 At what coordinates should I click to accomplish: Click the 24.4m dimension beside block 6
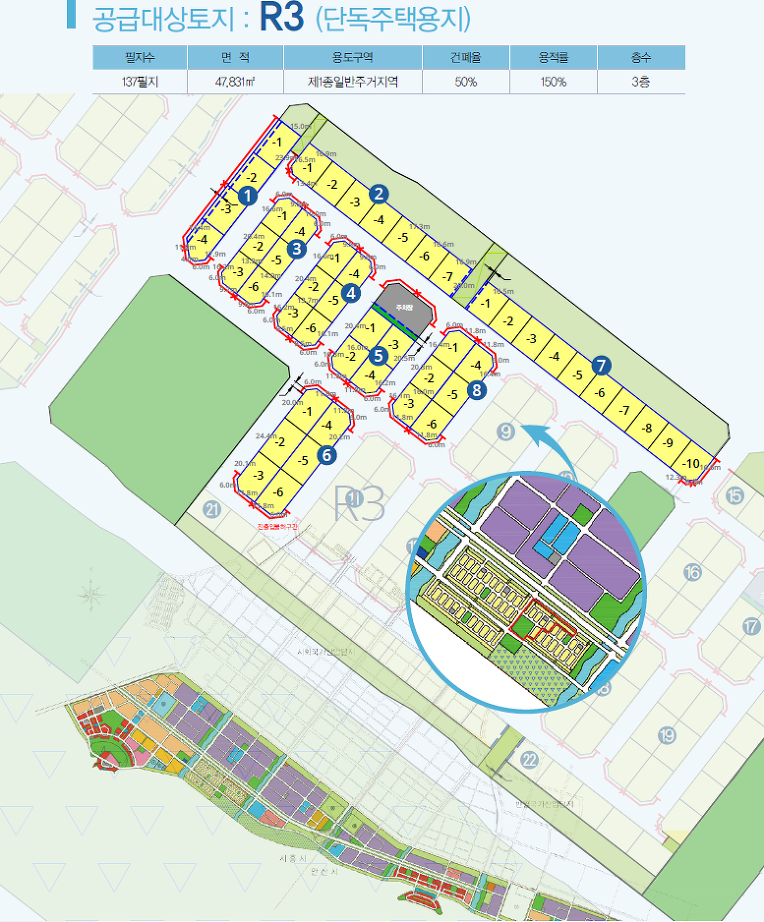point(266,436)
